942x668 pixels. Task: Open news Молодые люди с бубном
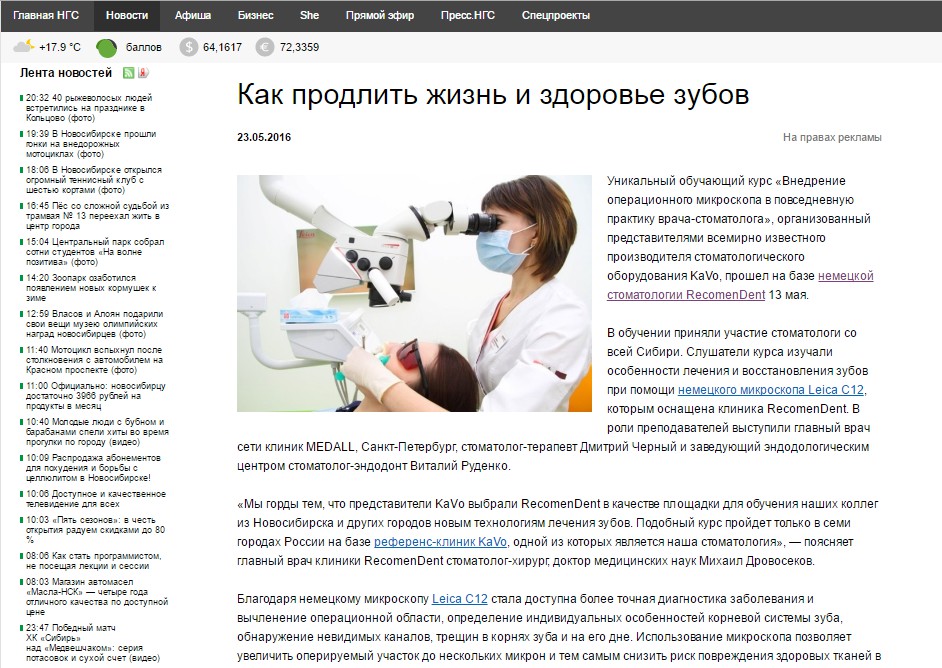(x=97, y=432)
